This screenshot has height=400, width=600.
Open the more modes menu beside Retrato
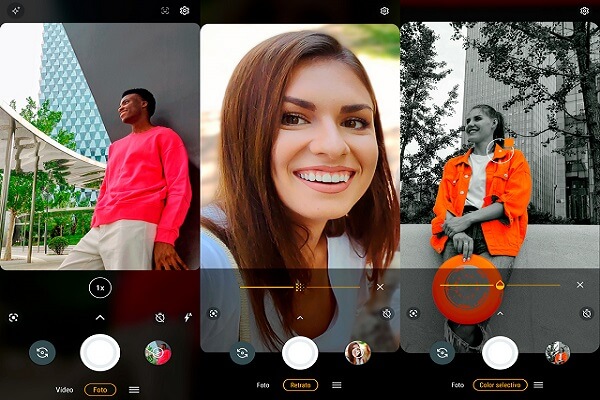click(337, 385)
